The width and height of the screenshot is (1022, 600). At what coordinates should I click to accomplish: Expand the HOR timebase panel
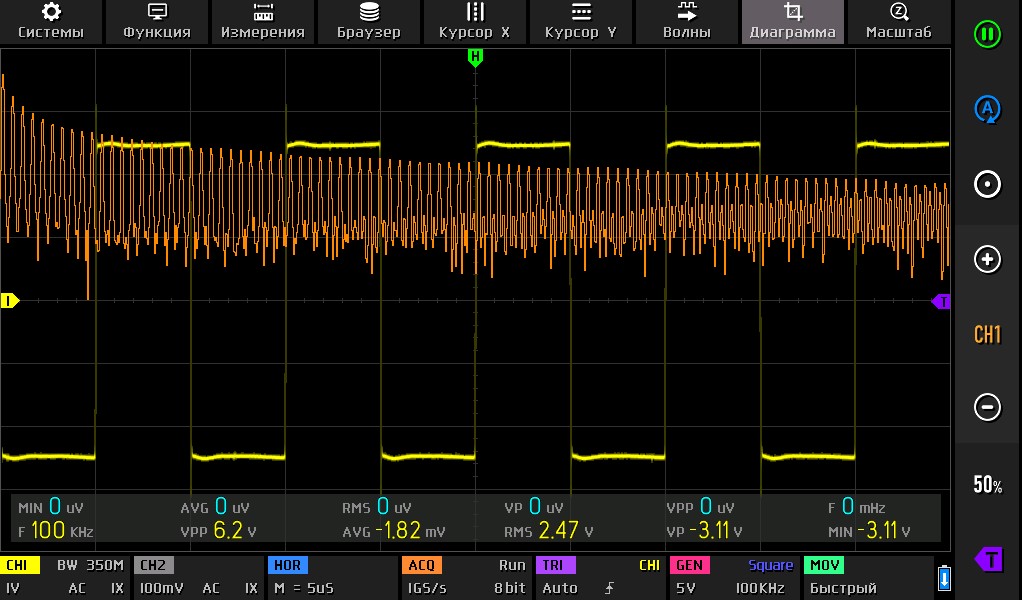click(x=331, y=577)
